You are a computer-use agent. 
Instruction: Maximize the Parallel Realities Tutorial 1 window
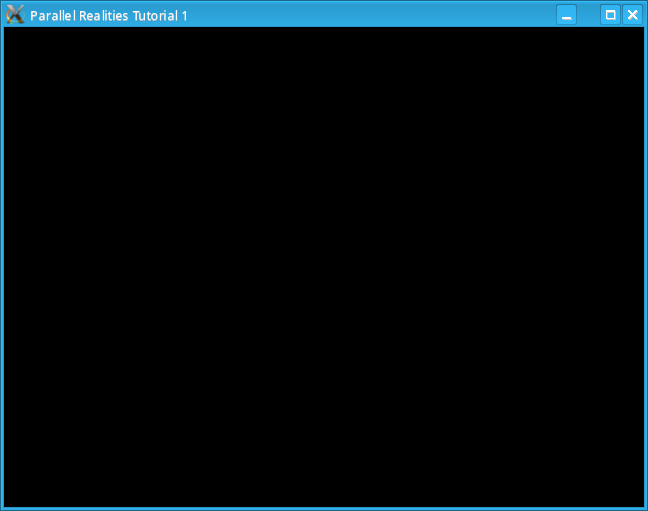click(610, 15)
